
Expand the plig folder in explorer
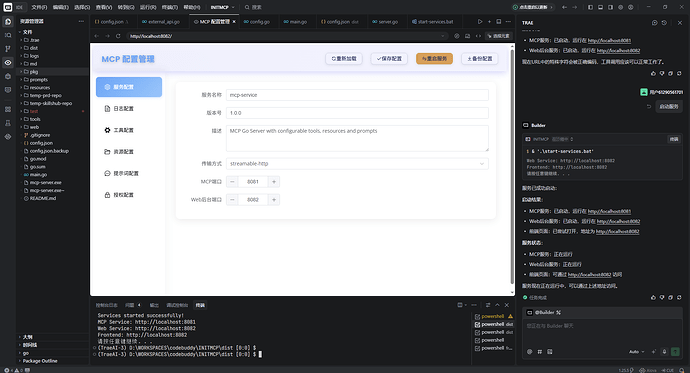coord(53,72)
